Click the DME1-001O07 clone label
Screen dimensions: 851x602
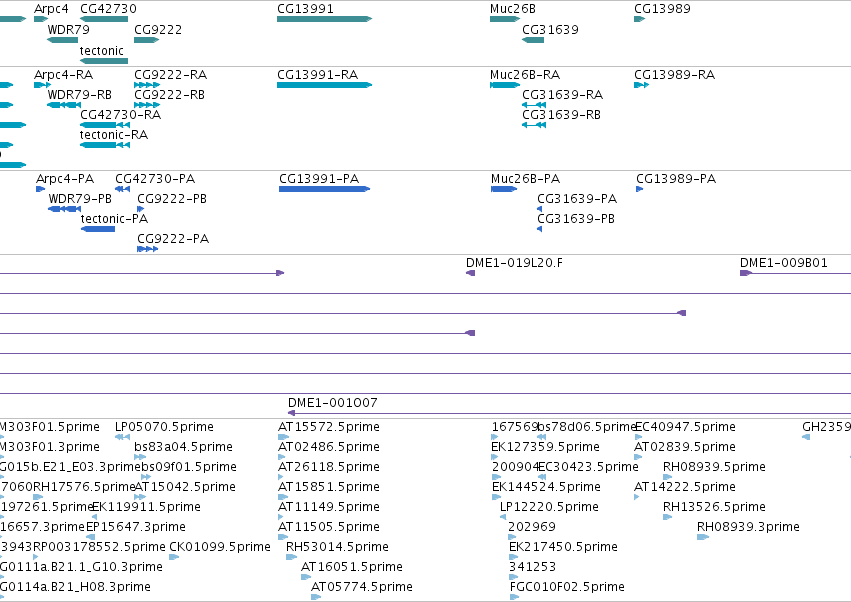pyautogui.click(x=332, y=403)
